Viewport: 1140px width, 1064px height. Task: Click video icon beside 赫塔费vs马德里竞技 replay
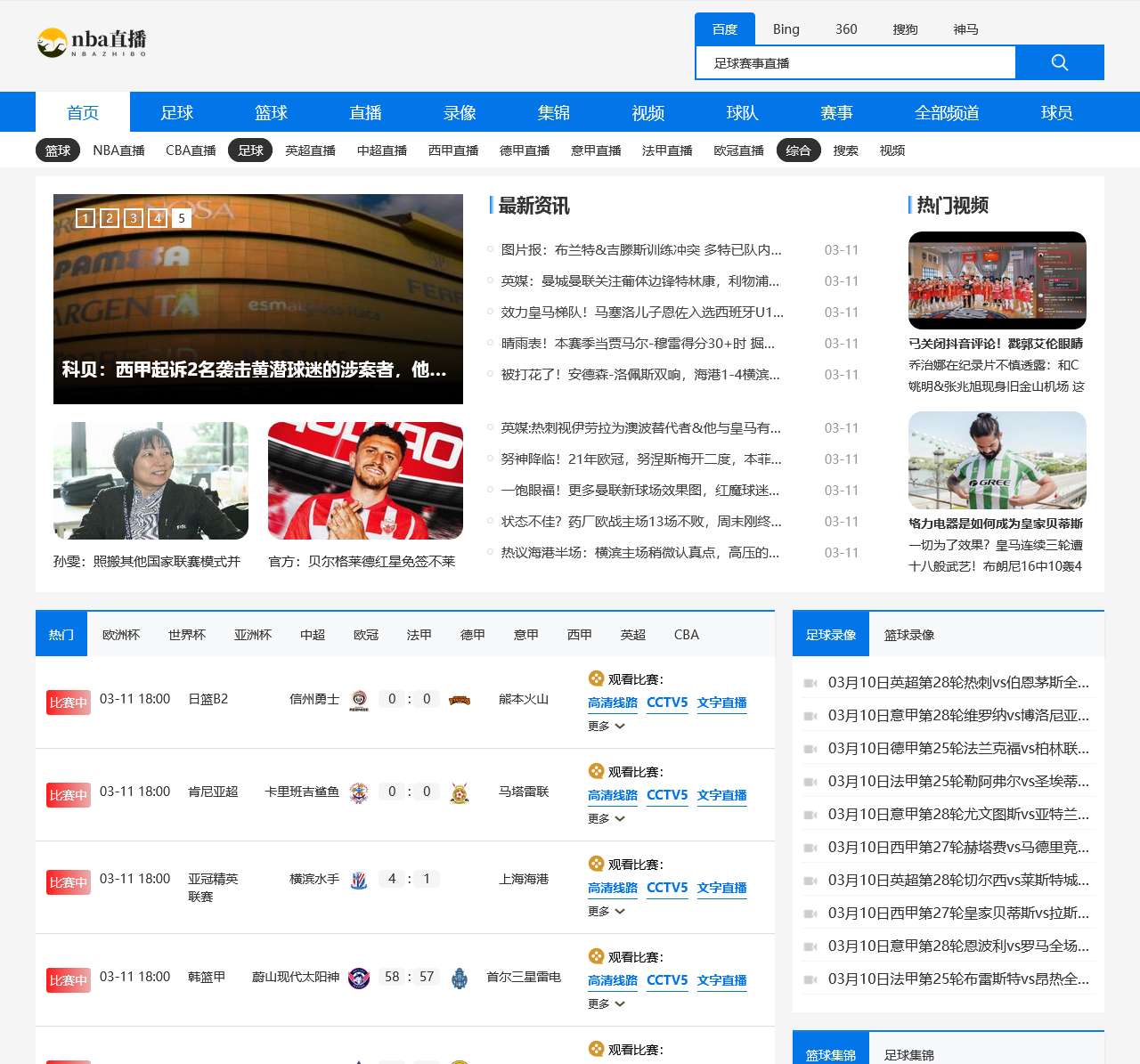coord(810,848)
